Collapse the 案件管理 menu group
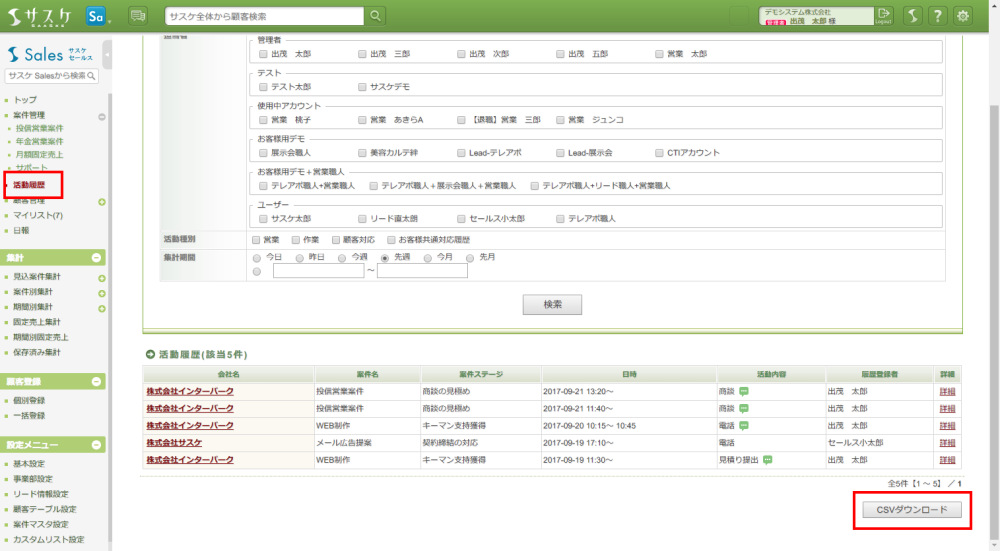This screenshot has height=551, width=1000. coord(101,116)
